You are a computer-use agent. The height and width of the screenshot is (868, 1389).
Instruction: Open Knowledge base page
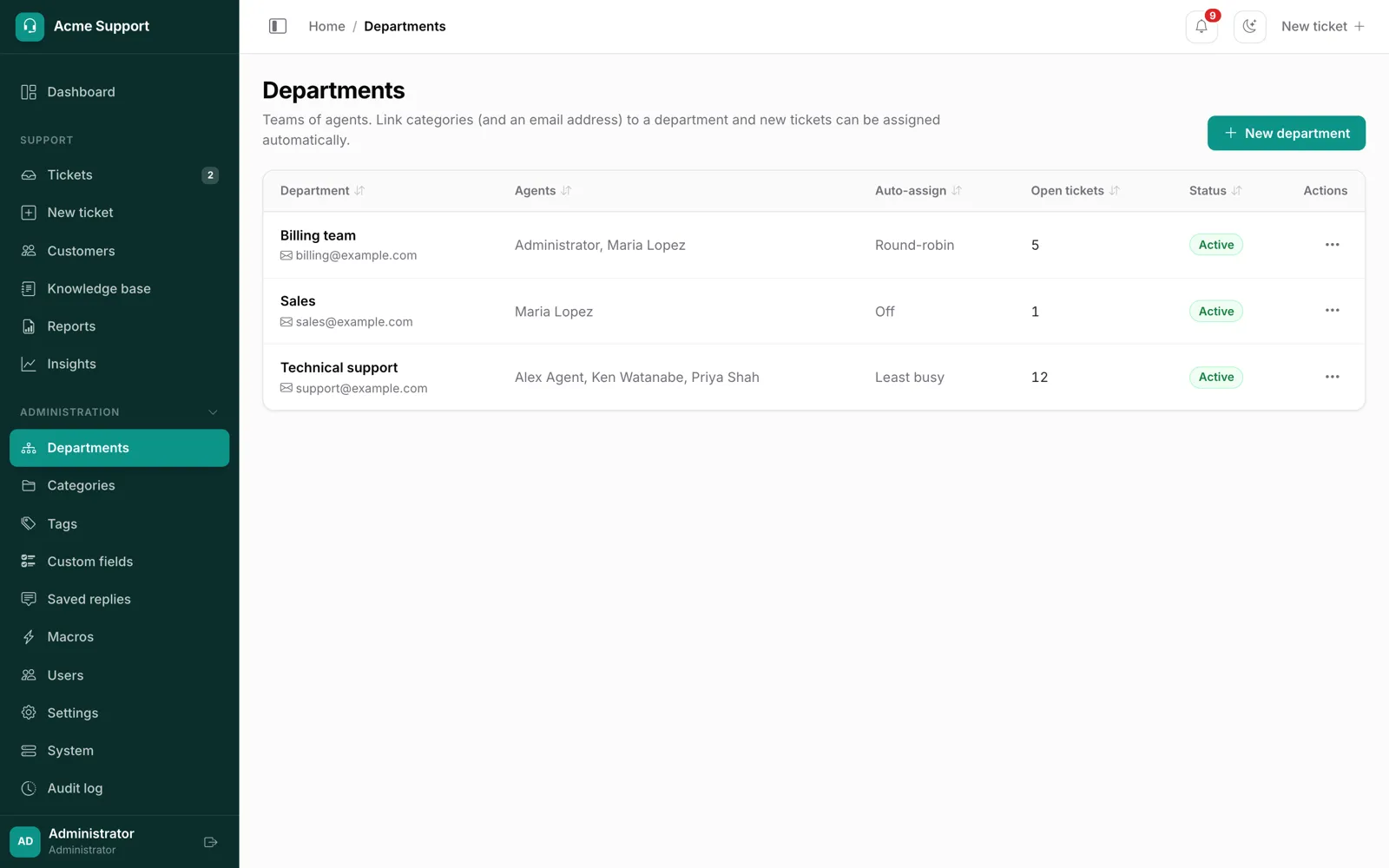point(120,288)
